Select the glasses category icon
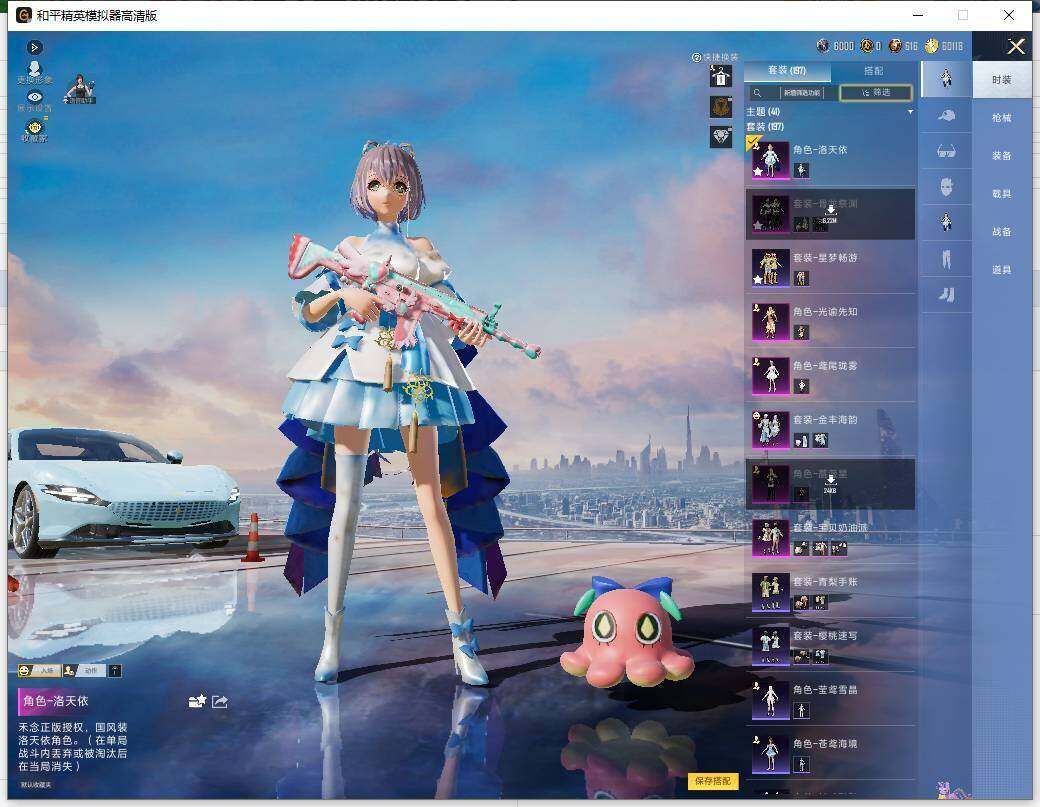 pyautogui.click(x=946, y=151)
